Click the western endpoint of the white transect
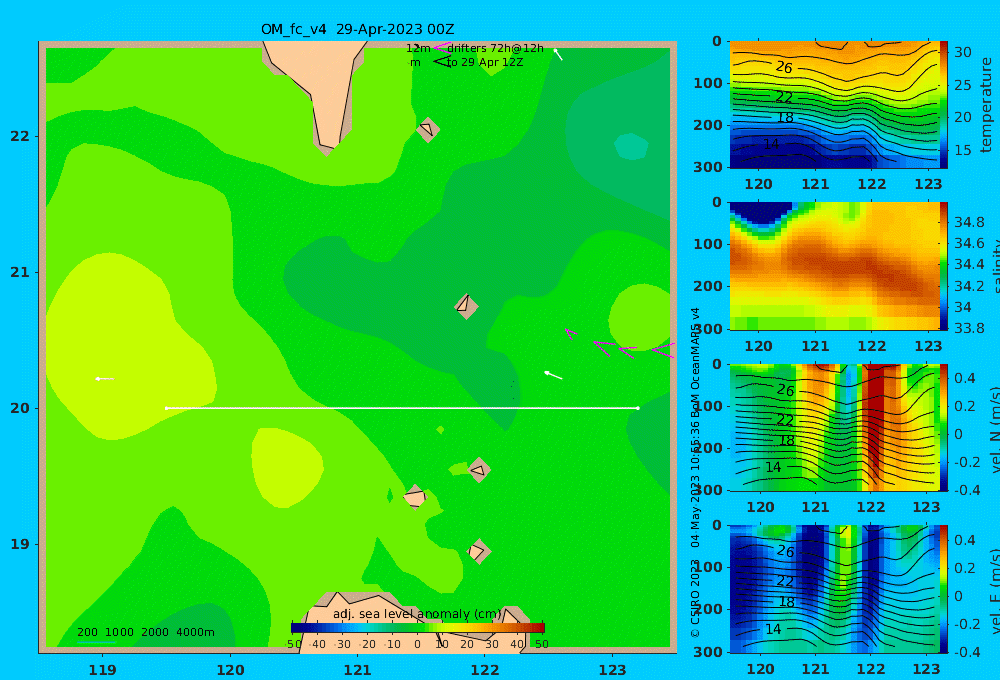This screenshot has width=1000, height=680. (x=166, y=408)
